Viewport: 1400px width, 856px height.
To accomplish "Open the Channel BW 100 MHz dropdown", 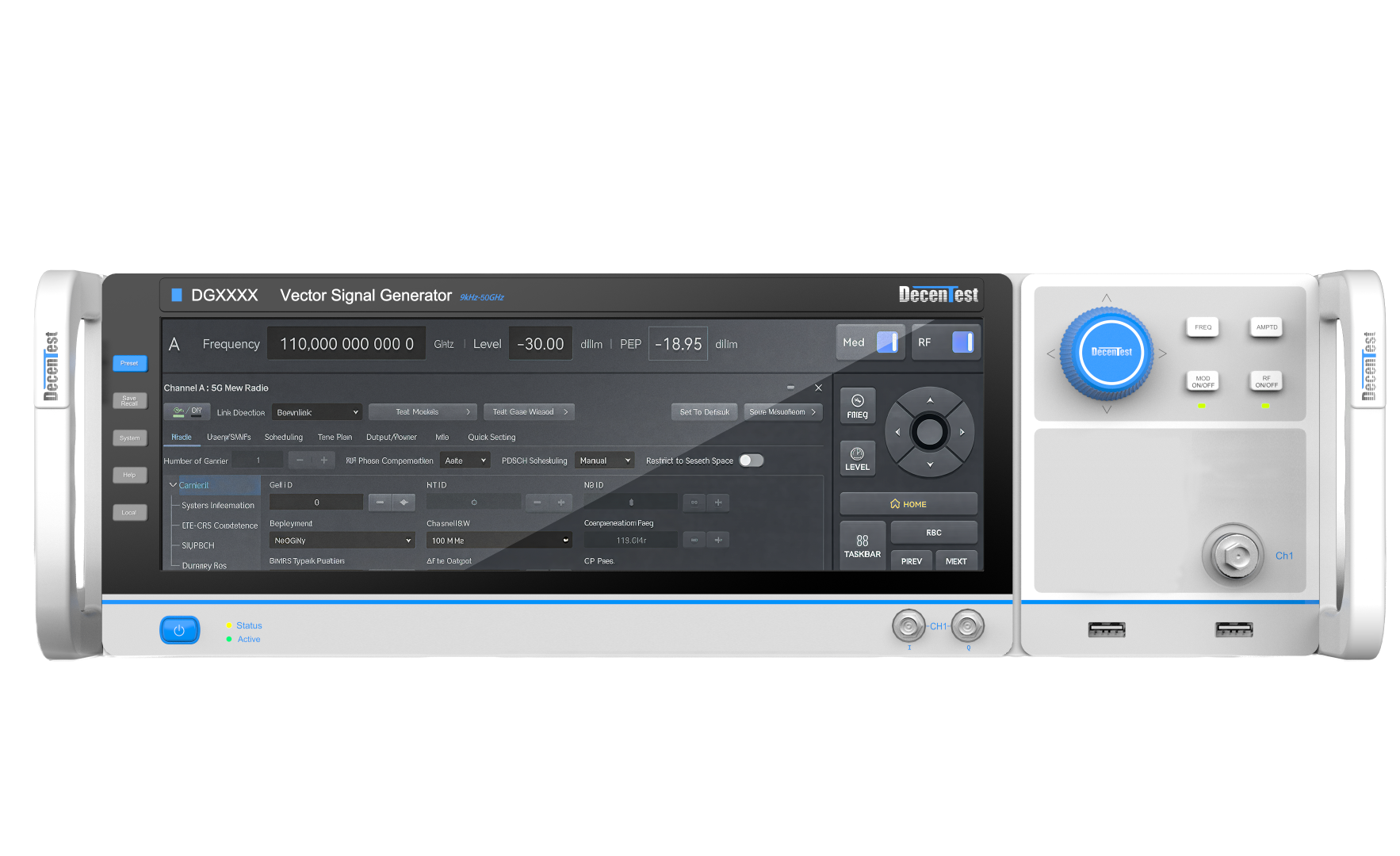I will pyautogui.click(x=499, y=541).
